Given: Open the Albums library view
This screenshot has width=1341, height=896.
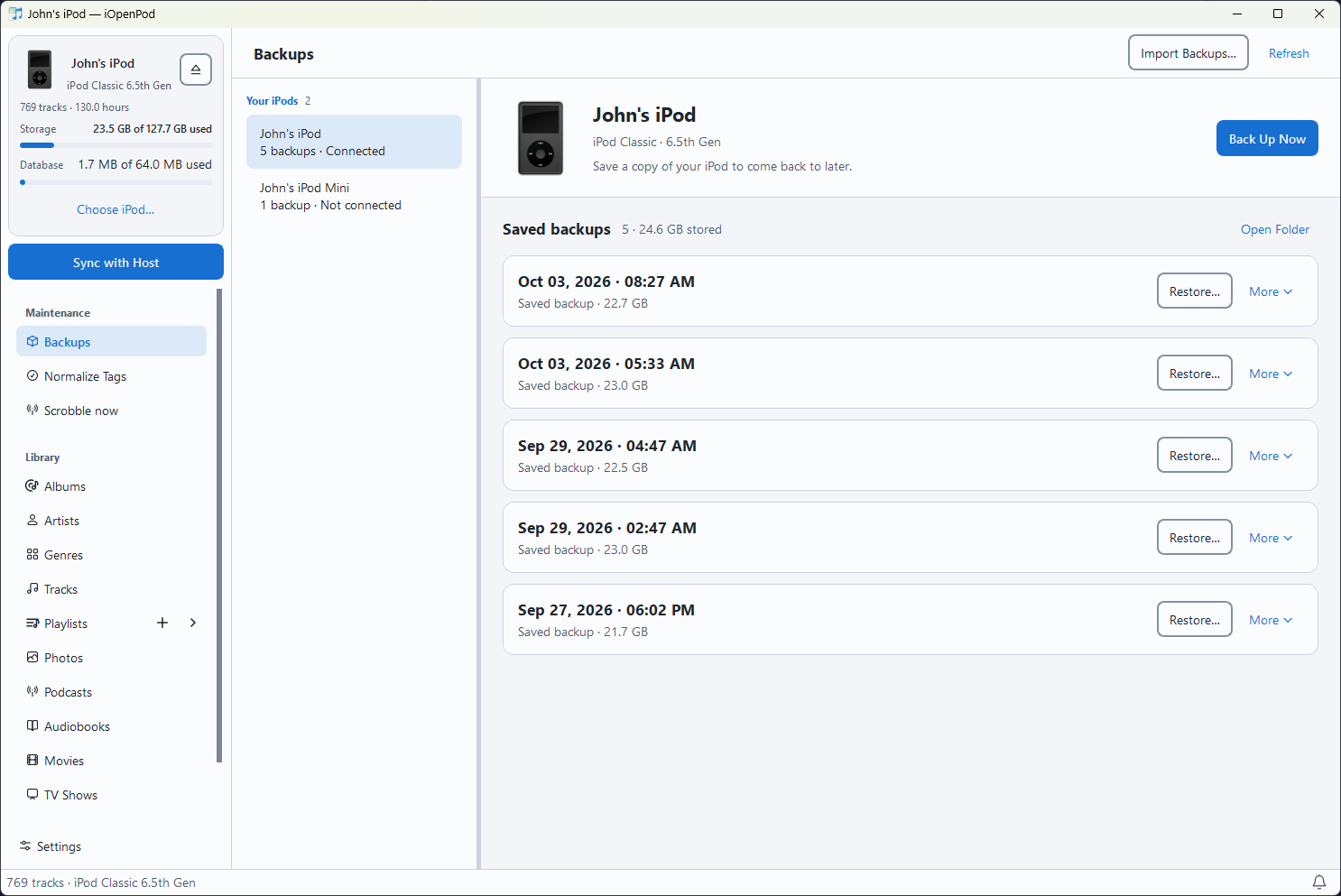Looking at the screenshot, I should point(111,486).
